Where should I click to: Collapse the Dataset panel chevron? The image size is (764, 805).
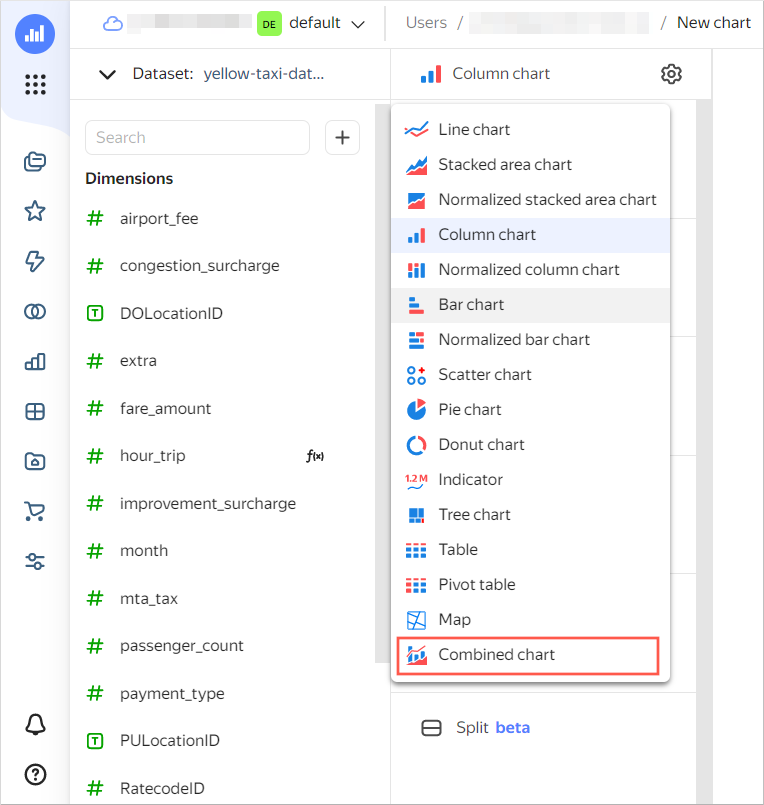[x=107, y=74]
